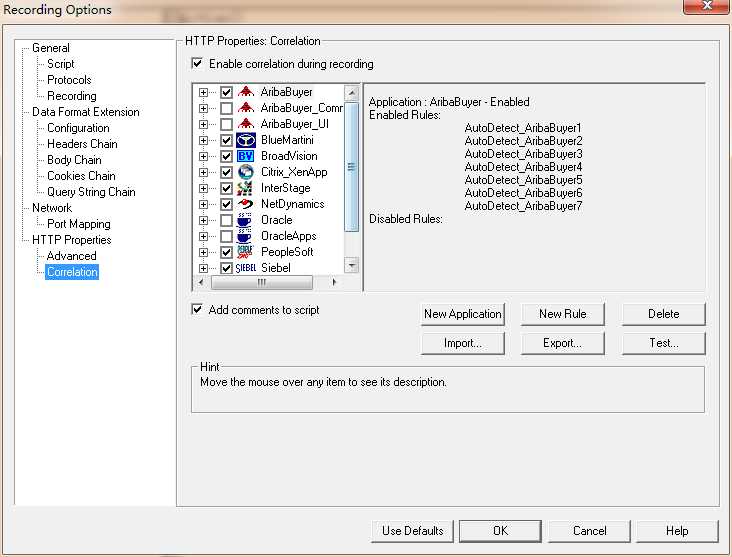Uncheck the BroadVision checkbox
Screen dimensions: 732x557
pos(226,156)
